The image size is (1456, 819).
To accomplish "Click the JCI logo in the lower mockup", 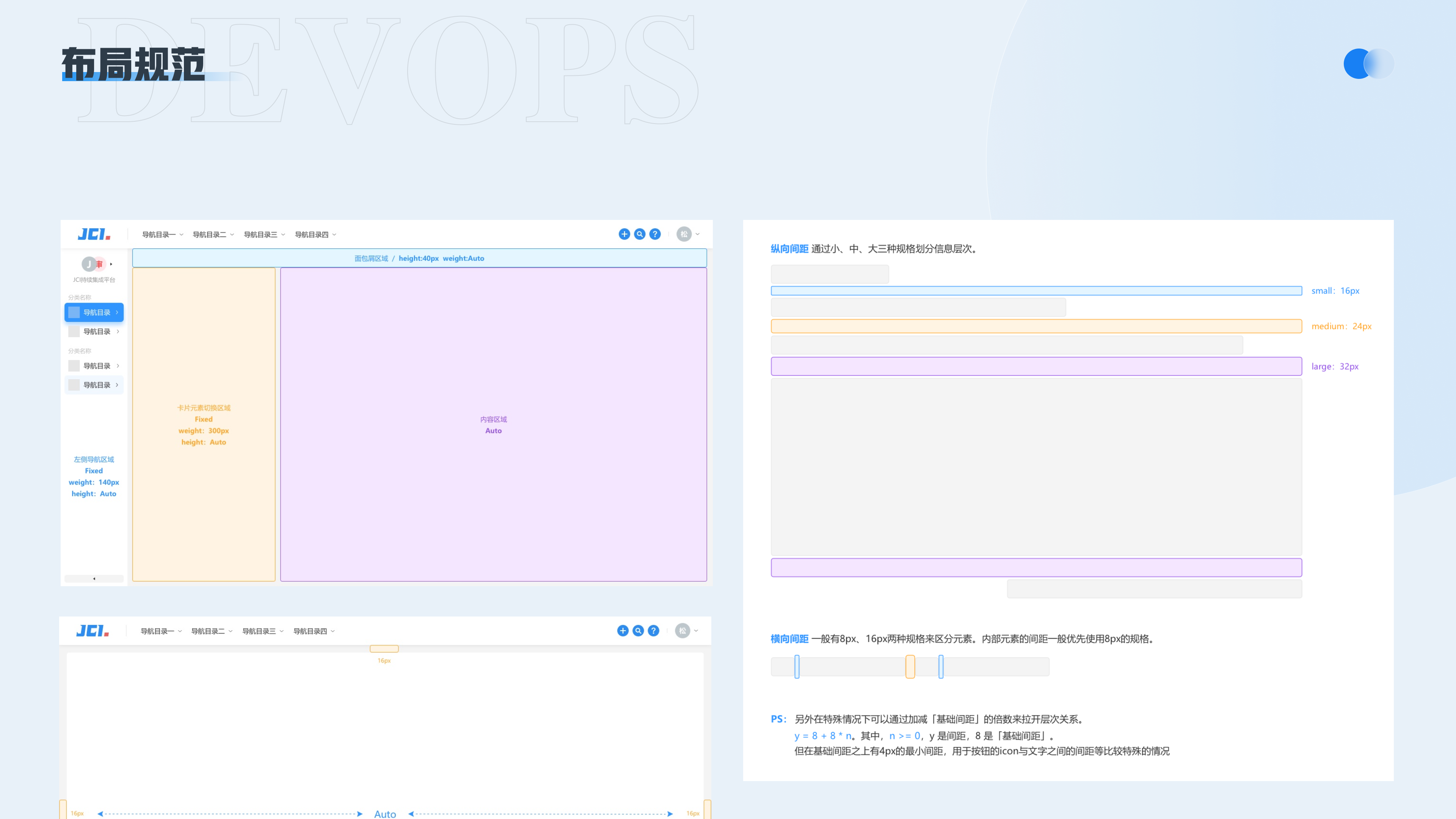I will point(93,631).
